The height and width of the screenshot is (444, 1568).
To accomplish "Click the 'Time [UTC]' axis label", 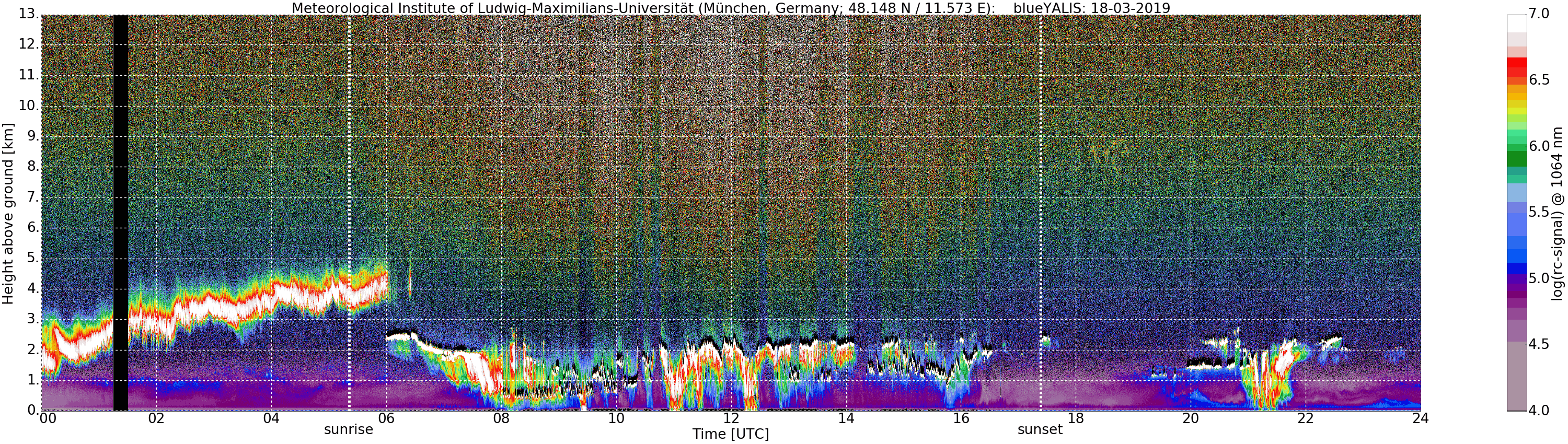I will pos(731,434).
